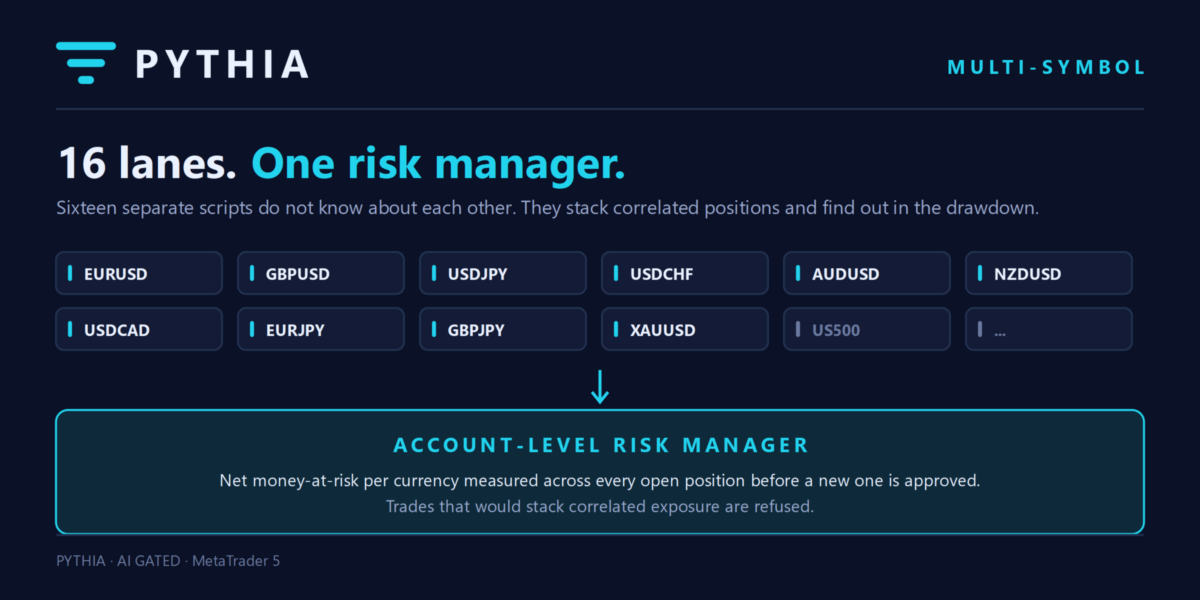This screenshot has height=600, width=1200.
Task: Open the Account-Level Risk Manager panel
Action: click(x=600, y=472)
